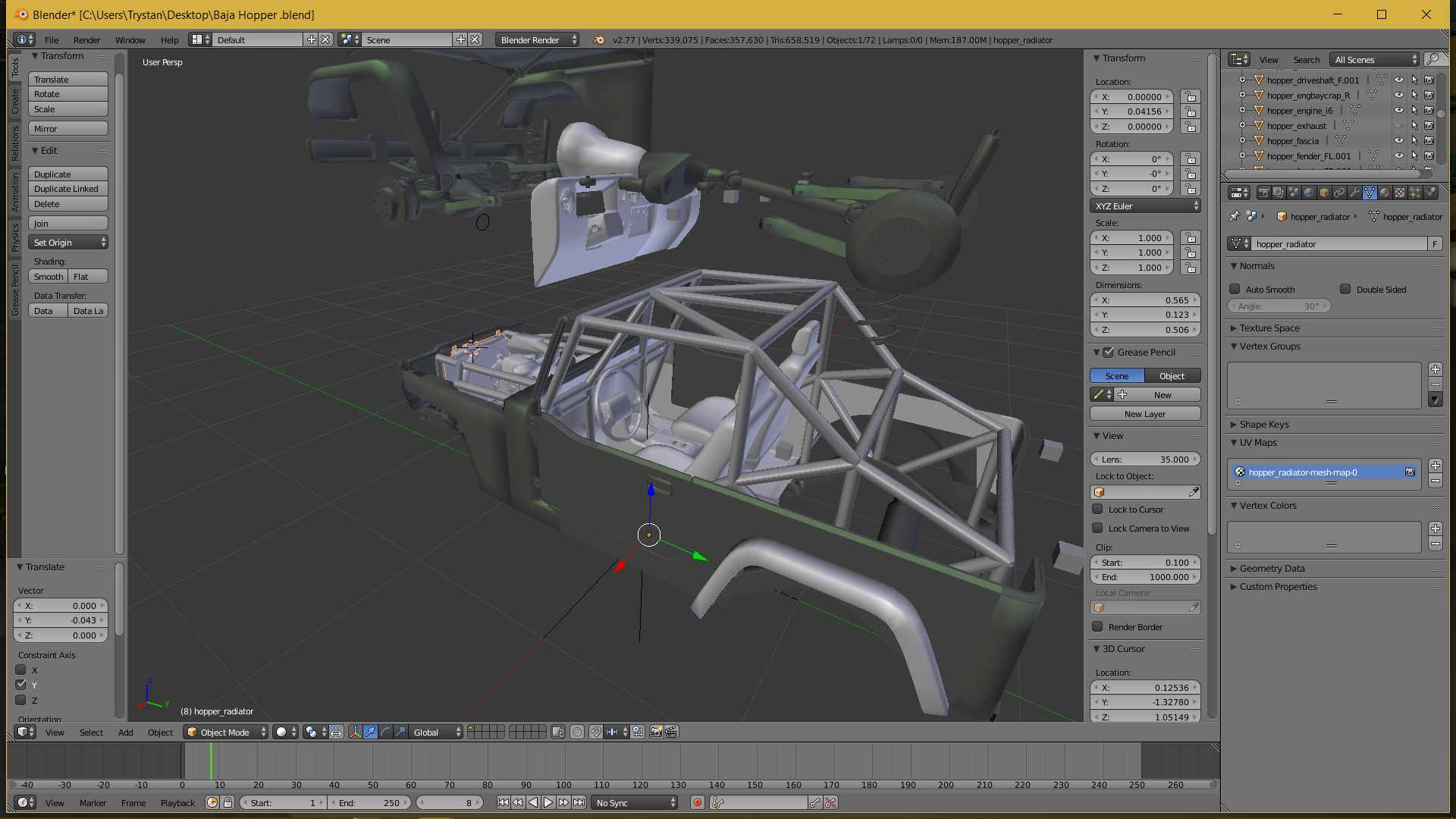Click the New Layer button

(x=1144, y=413)
